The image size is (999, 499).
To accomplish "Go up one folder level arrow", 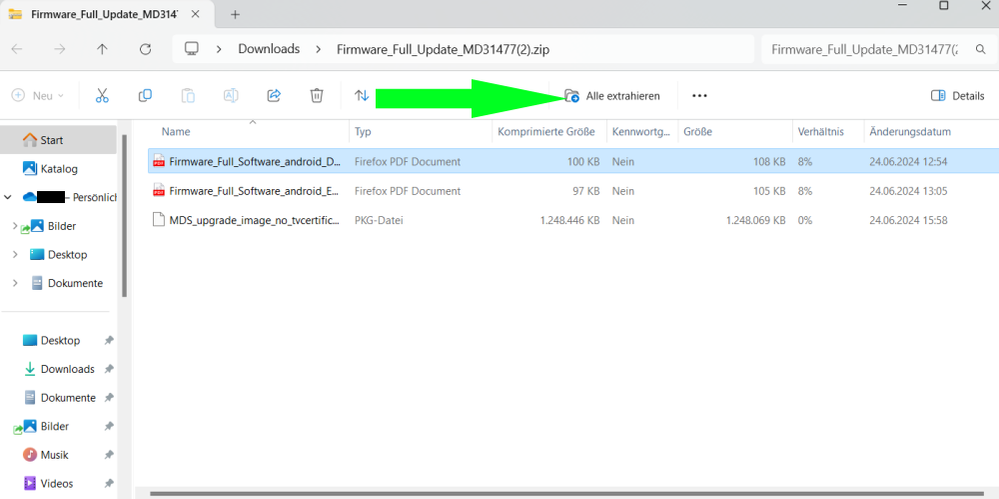I will click(102, 49).
